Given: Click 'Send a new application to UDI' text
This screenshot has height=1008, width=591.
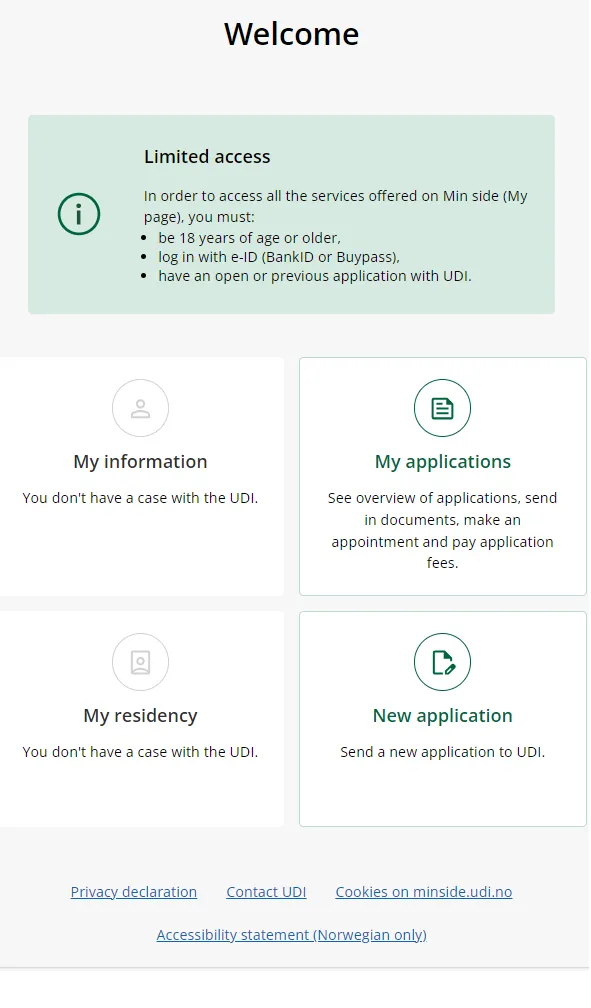Looking at the screenshot, I should 442,752.
